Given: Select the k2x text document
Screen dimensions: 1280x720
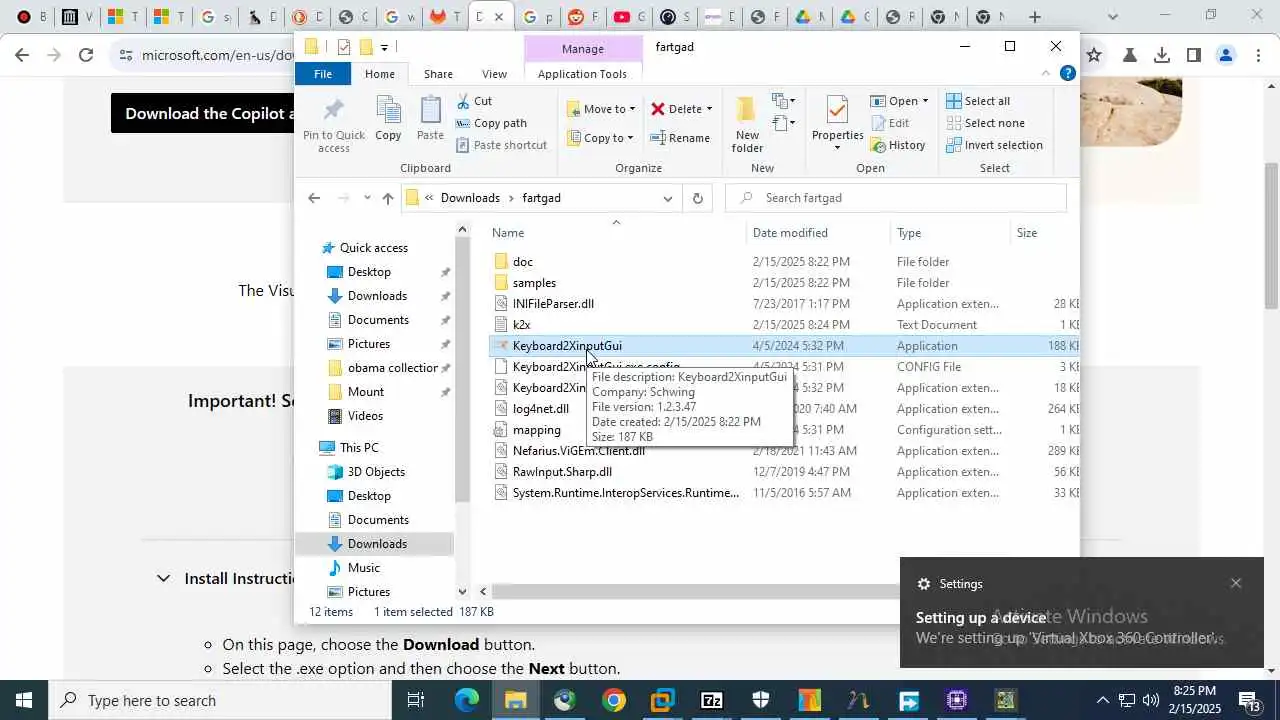Looking at the screenshot, I should [521, 325].
